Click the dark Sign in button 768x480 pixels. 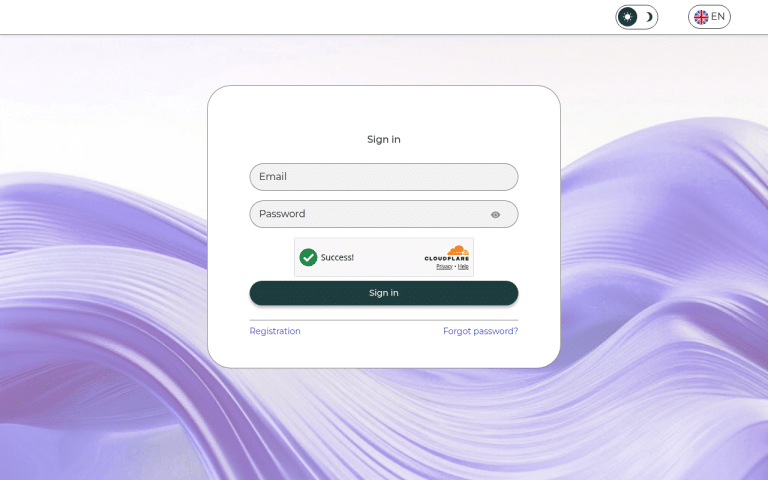(x=384, y=293)
